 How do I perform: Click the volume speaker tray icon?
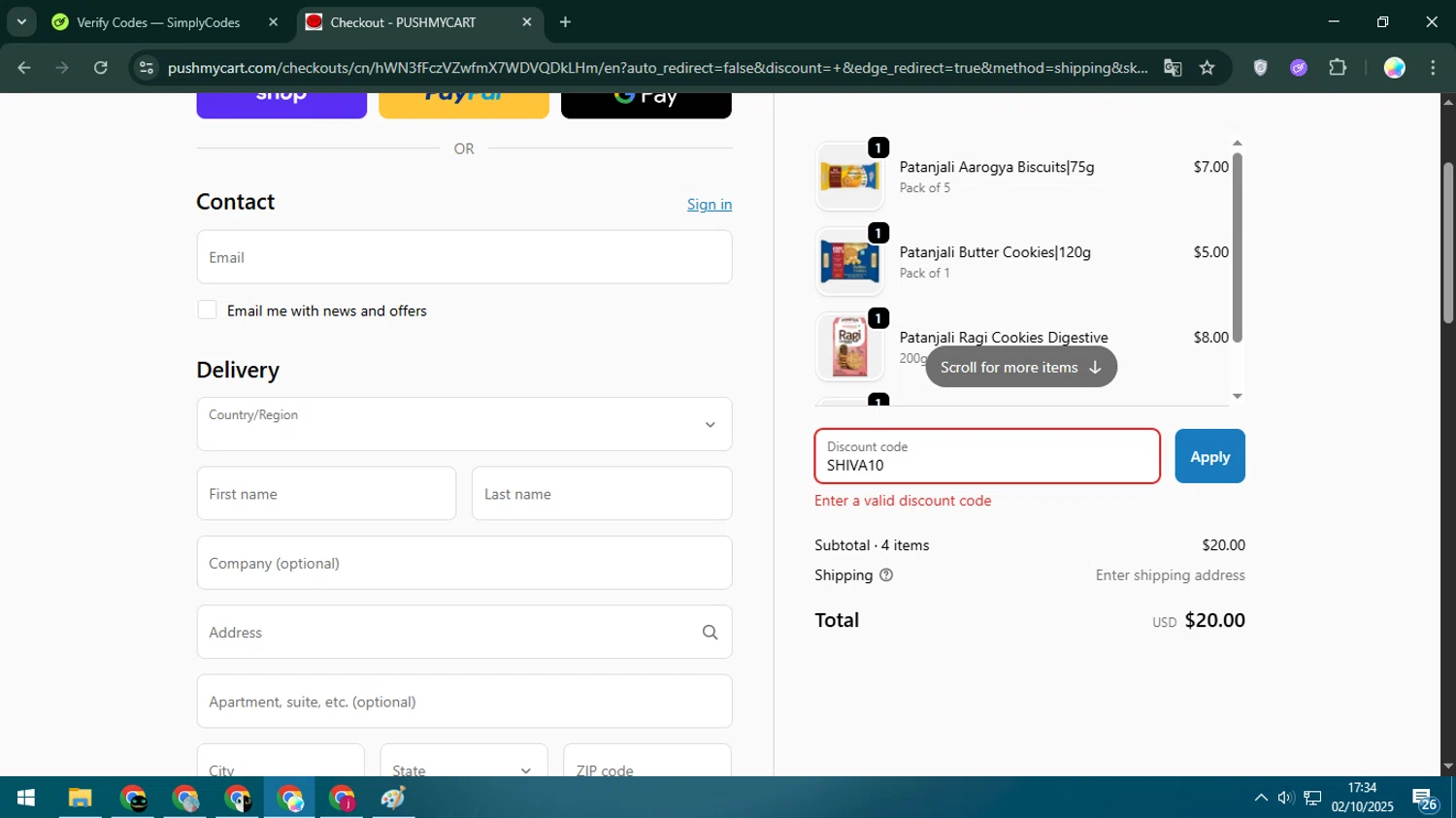pos(1286,798)
